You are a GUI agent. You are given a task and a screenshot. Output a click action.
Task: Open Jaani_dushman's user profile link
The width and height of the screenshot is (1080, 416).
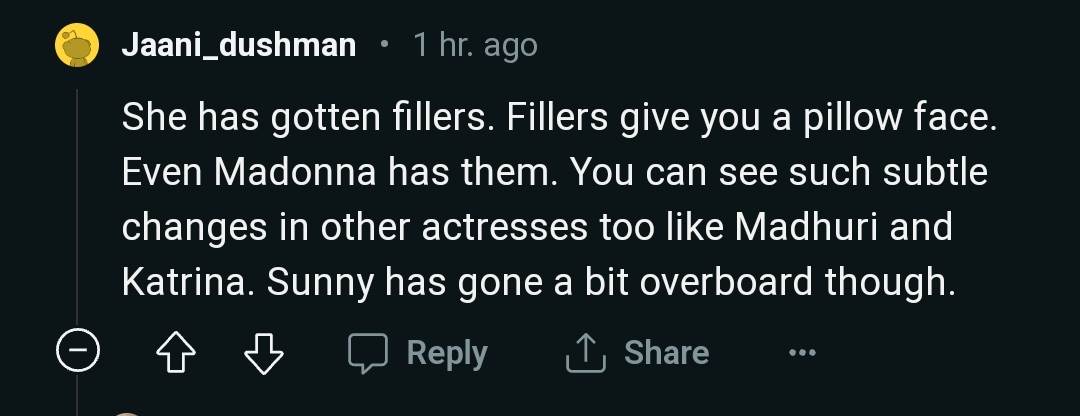tap(238, 46)
